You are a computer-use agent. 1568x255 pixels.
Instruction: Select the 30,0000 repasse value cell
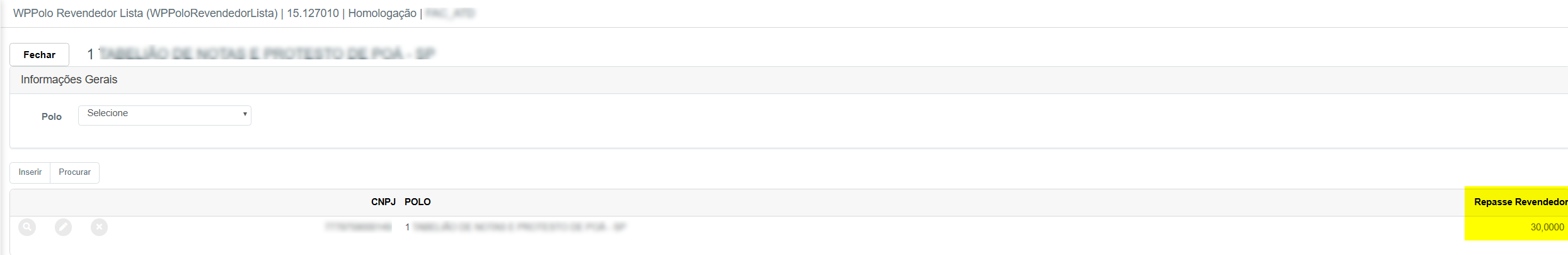(x=1547, y=227)
